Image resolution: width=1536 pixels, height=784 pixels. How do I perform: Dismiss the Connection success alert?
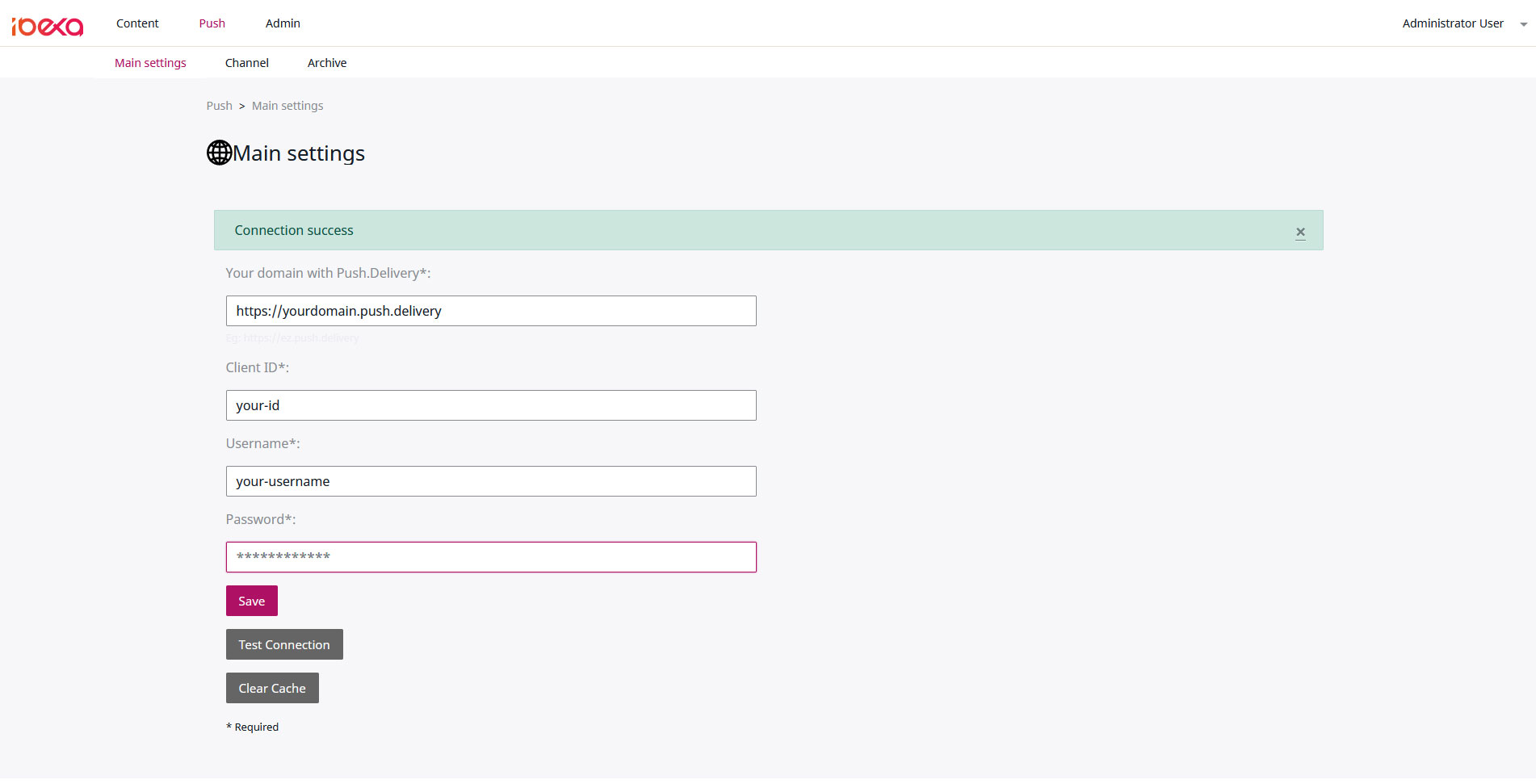click(1300, 233)
